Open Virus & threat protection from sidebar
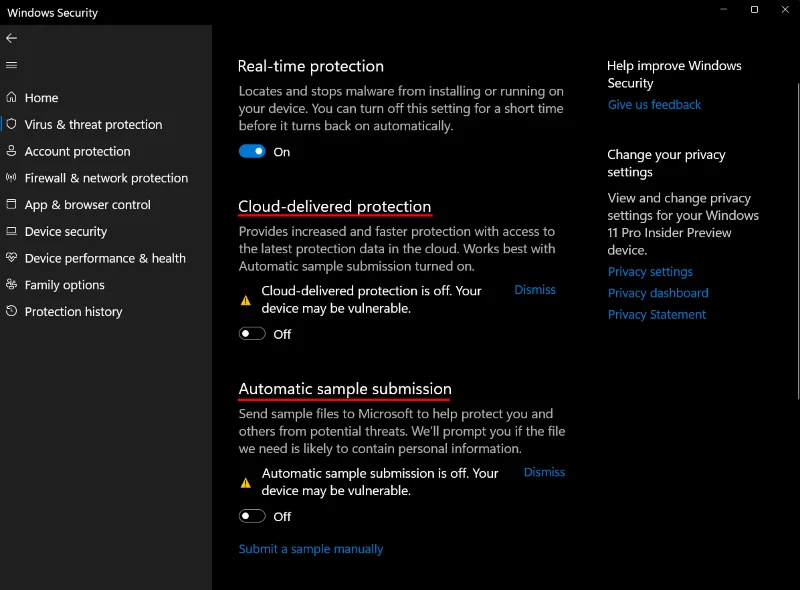This screenshot has width=800, height=590. click(94, 124)
